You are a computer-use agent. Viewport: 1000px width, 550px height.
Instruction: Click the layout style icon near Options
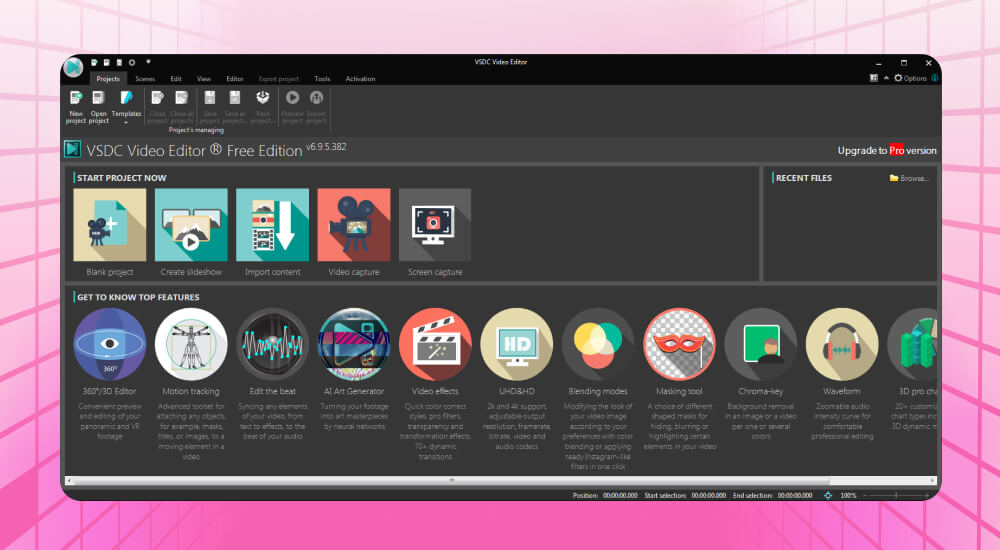(874, 78)
